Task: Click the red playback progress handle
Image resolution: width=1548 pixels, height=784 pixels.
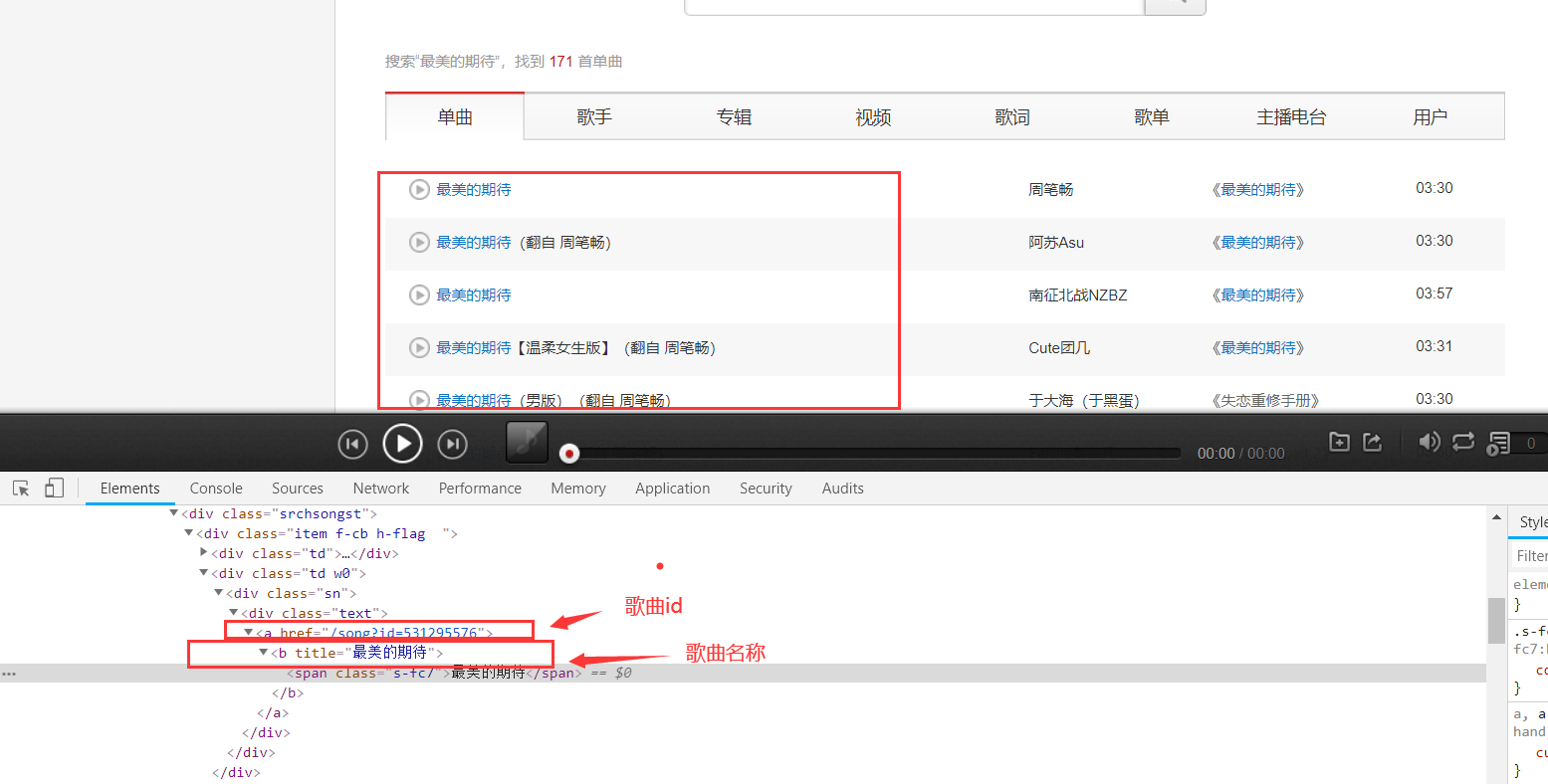Action: [x=569, y=454]
